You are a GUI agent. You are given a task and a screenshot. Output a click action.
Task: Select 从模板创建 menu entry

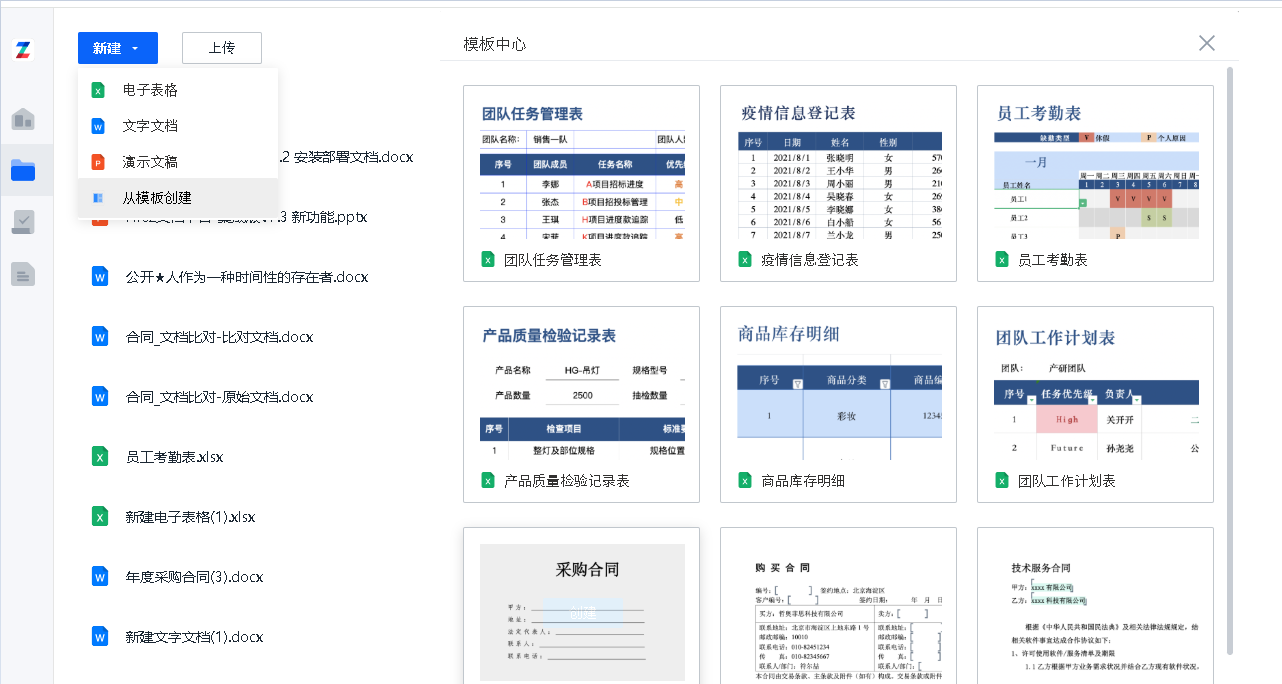pos(157,198)
